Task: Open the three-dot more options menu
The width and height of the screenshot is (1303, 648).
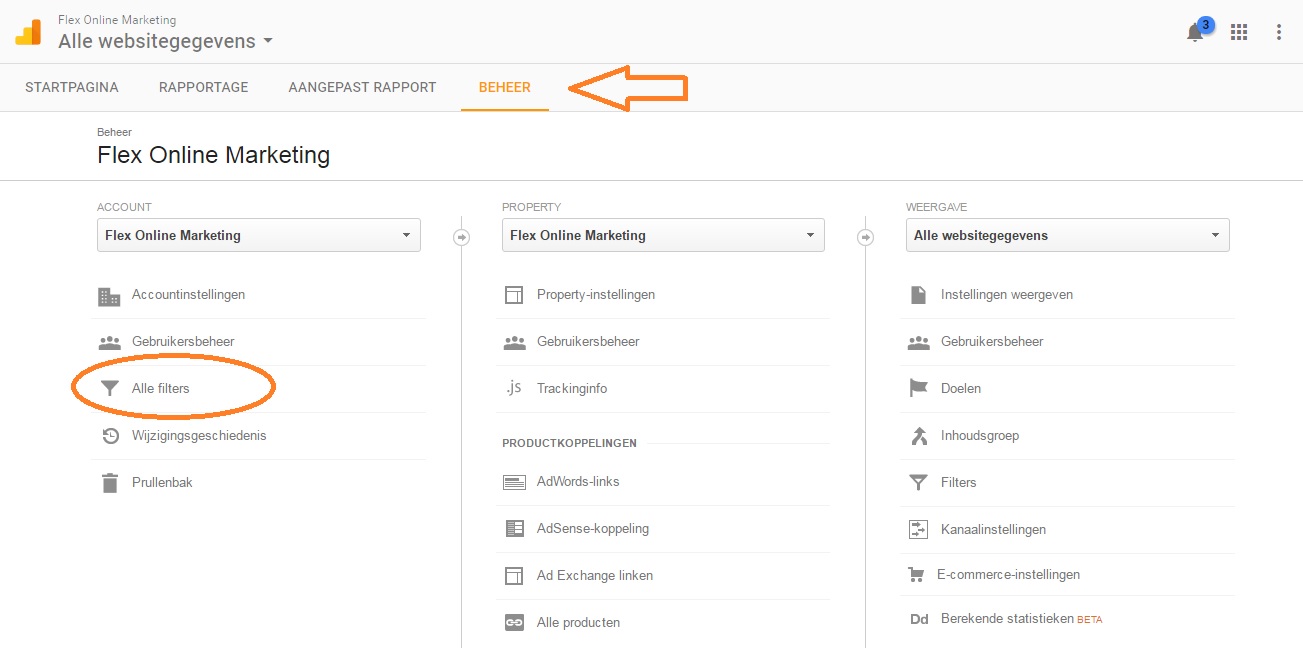Action: tap(1279, 32)
